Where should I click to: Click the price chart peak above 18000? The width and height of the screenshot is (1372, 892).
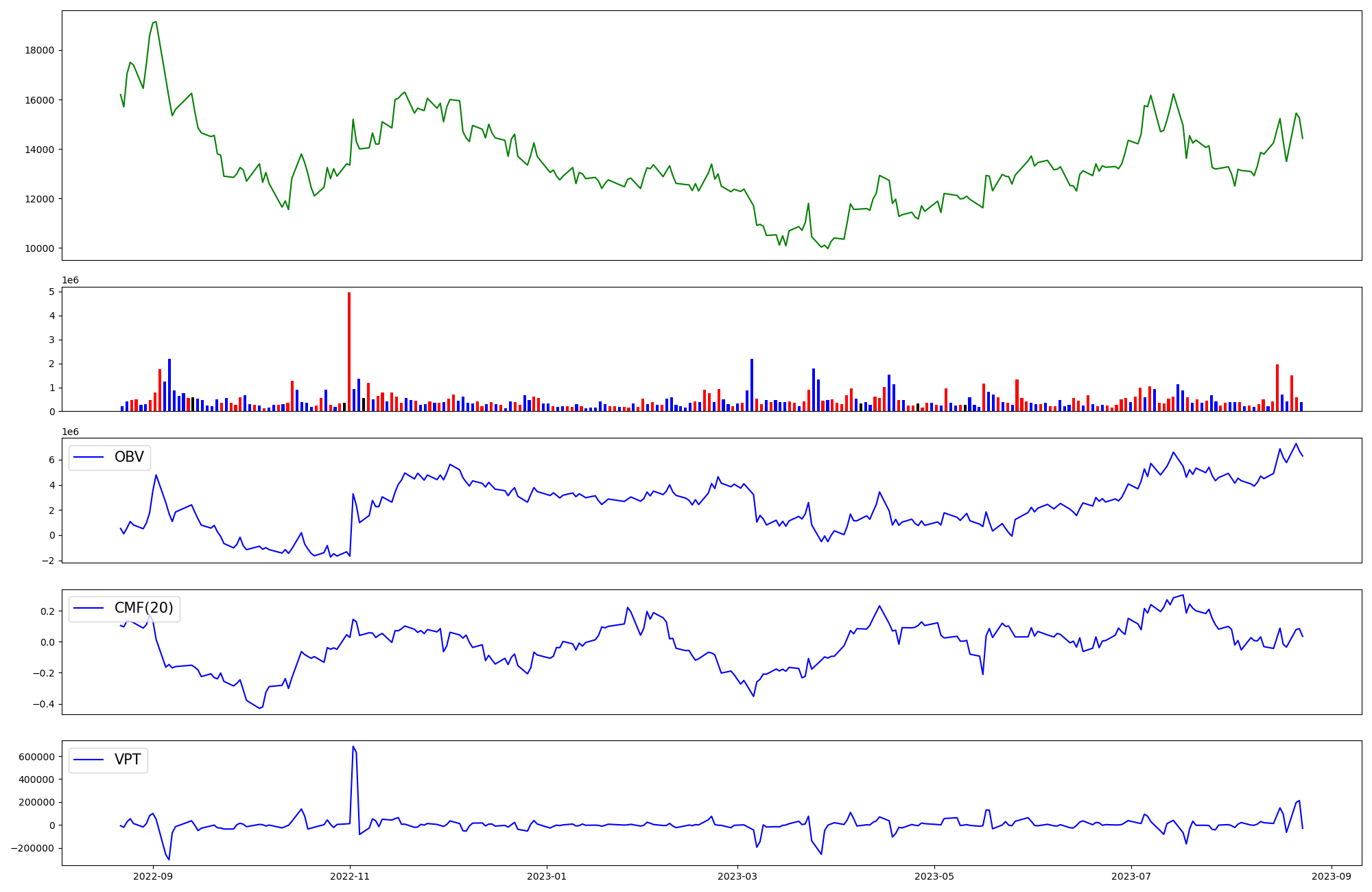pyautogui.click(x=156, y=22)
